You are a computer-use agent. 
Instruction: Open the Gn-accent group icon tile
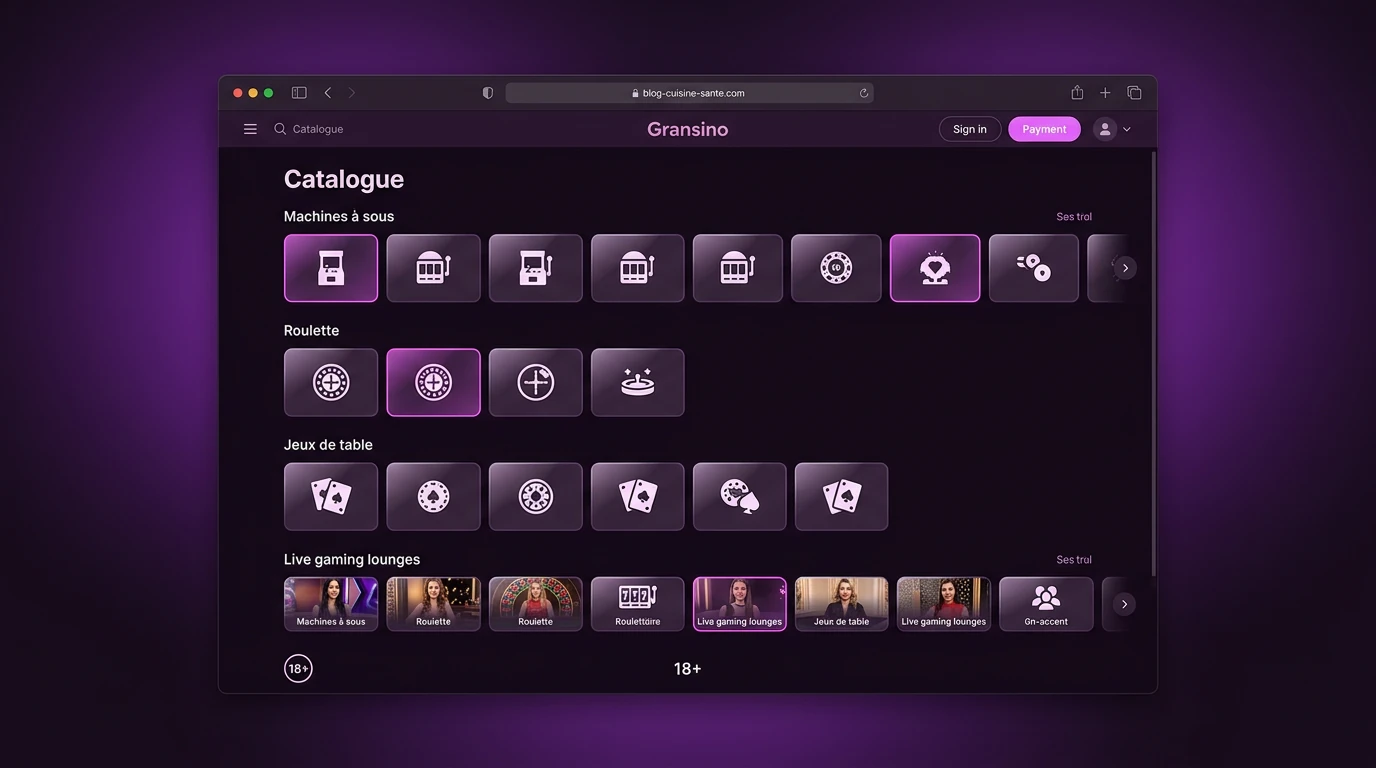1046,604
